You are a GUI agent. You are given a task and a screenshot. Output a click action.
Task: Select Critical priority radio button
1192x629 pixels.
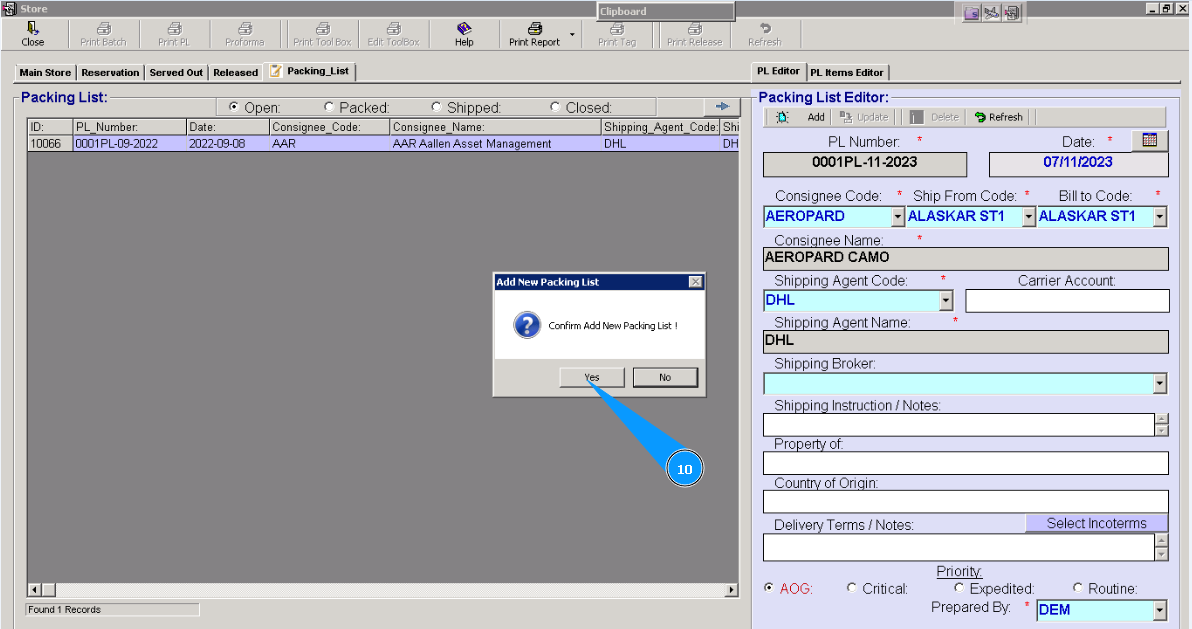click(851, 588)
